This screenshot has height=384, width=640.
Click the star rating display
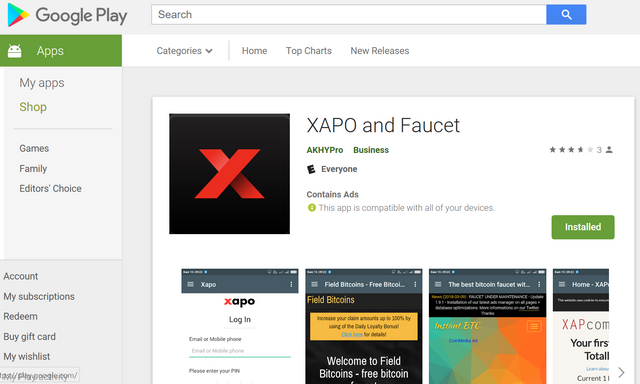point(571,150)
